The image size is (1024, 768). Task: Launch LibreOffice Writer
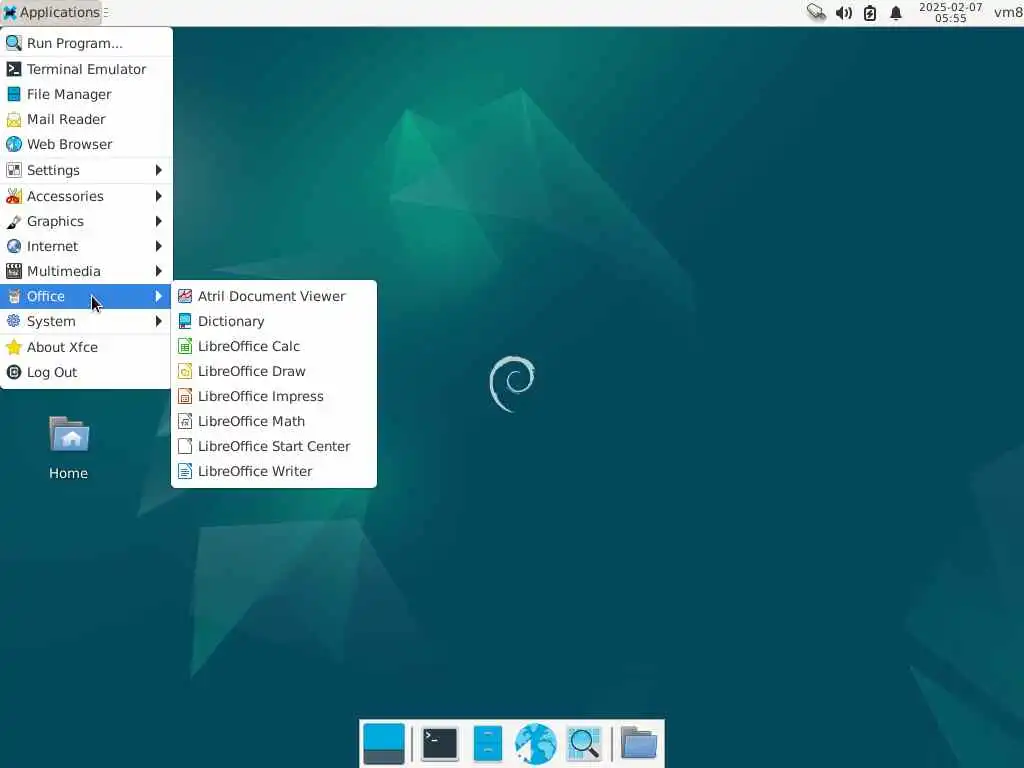(x=274, y=471)
